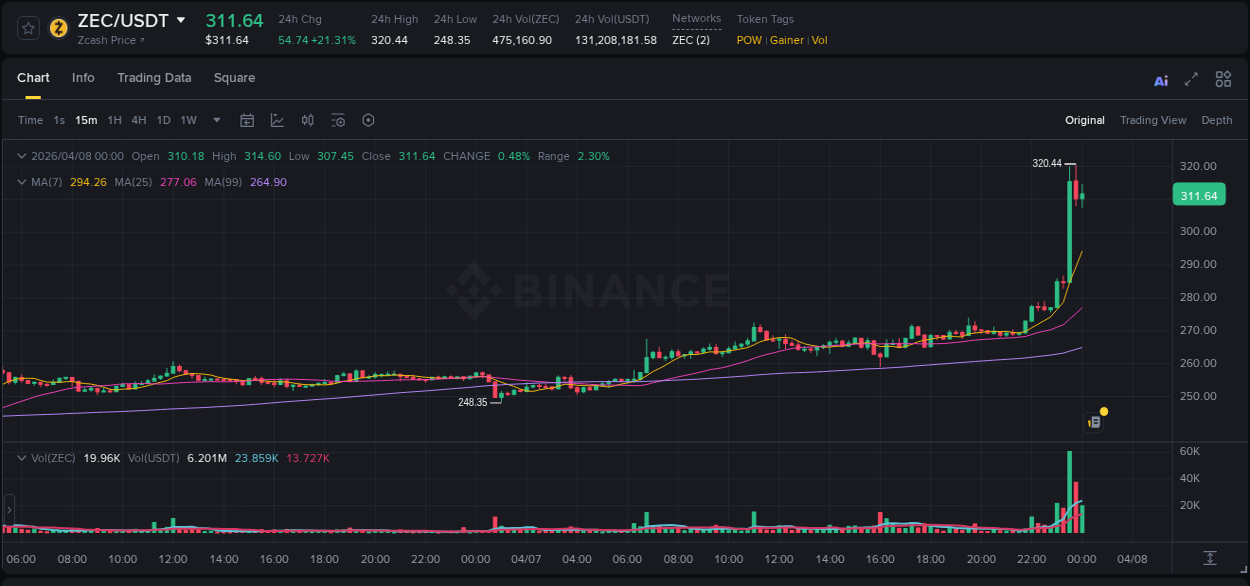Switch chart to Depth view
The width and height of the screenshot is (1250, 586).
tap(1217, 120)
